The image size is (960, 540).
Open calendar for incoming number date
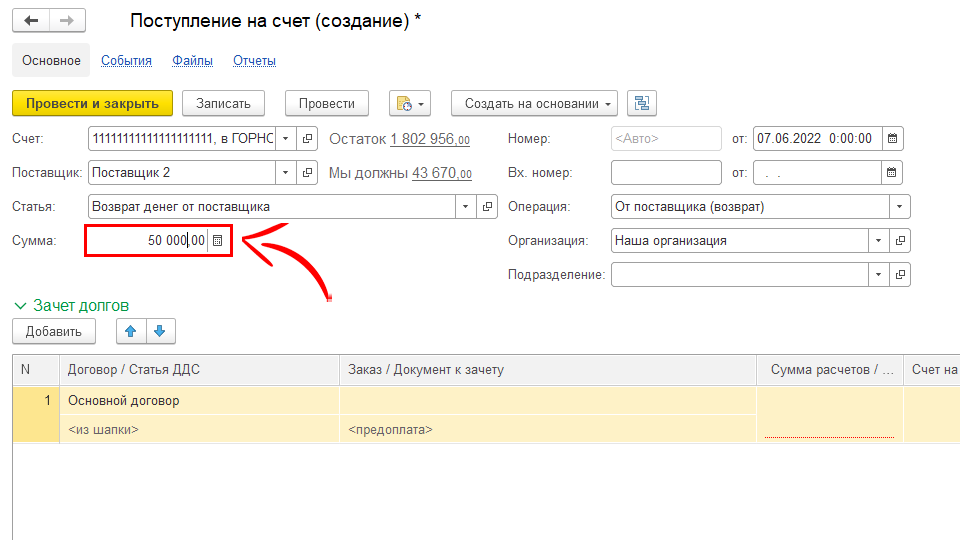(893, 173)
